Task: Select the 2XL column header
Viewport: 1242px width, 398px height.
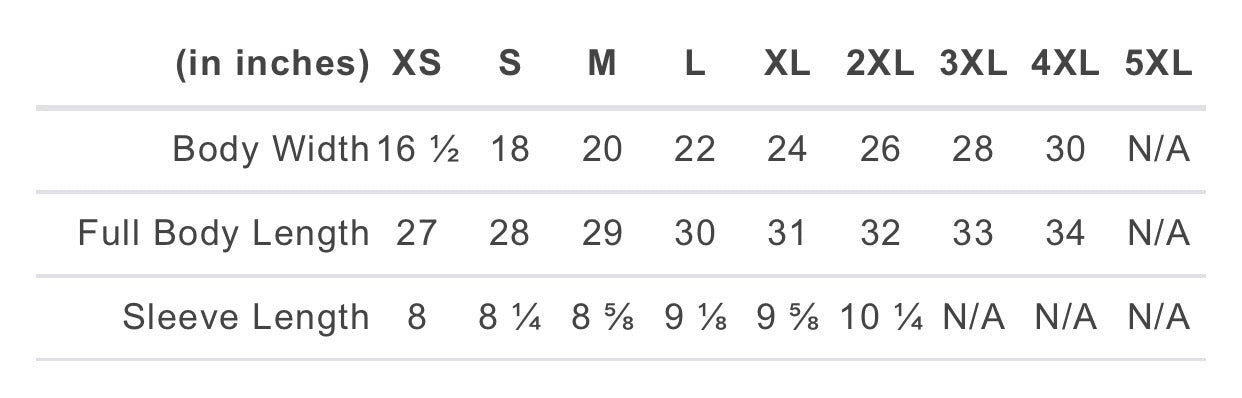Action: [x=879, y=64]
